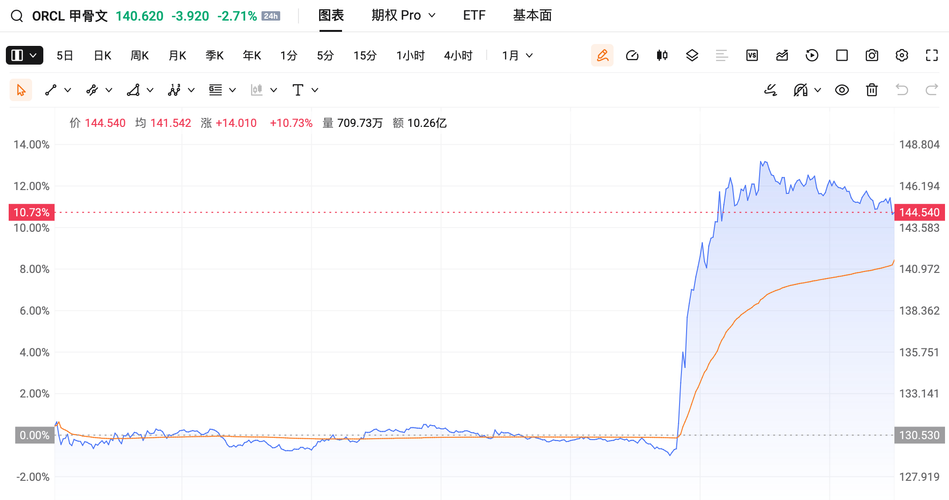Expand the text tool options

315,90
